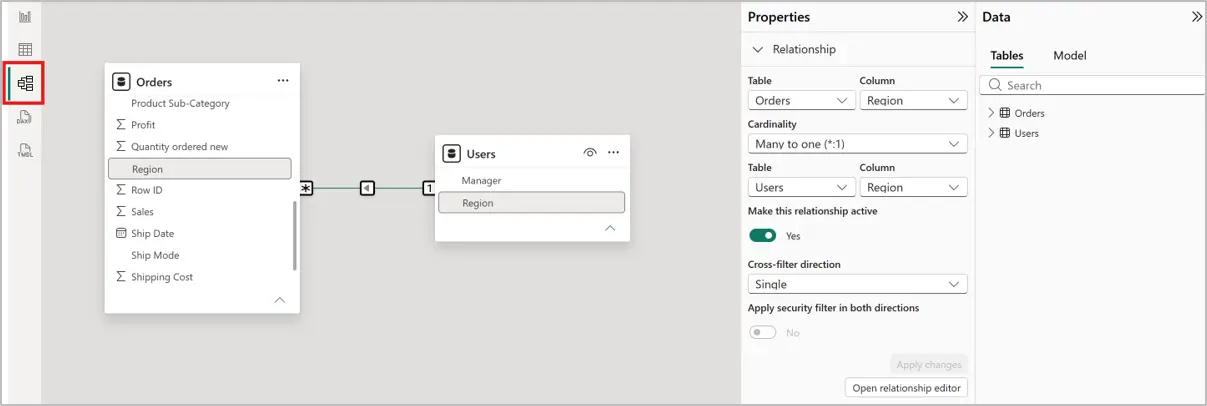Click the Orders table card database icon
The image size is (1207, 406).
pos(121,82)
